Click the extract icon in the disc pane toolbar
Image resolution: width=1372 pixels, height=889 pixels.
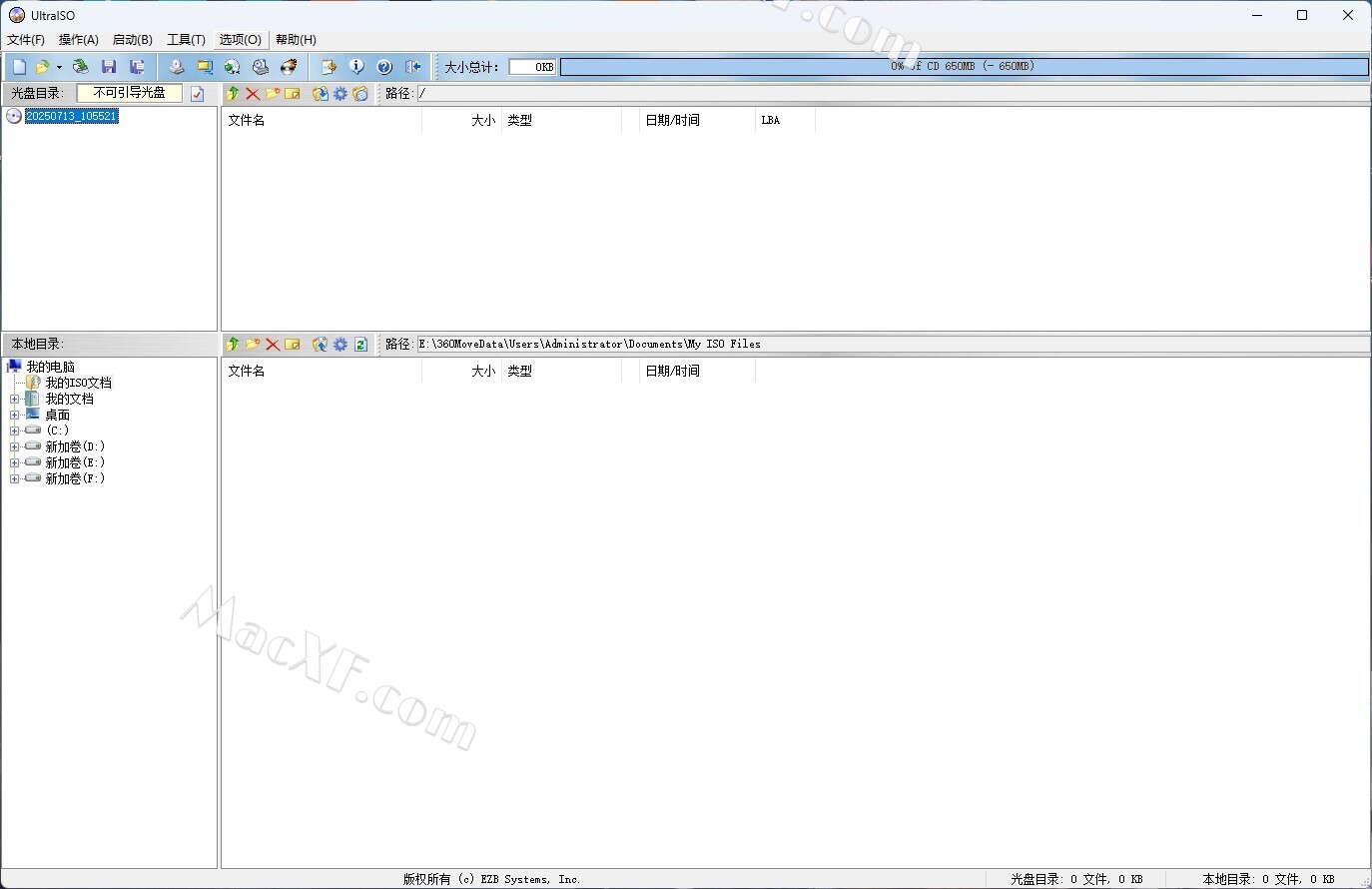point(321,93)
